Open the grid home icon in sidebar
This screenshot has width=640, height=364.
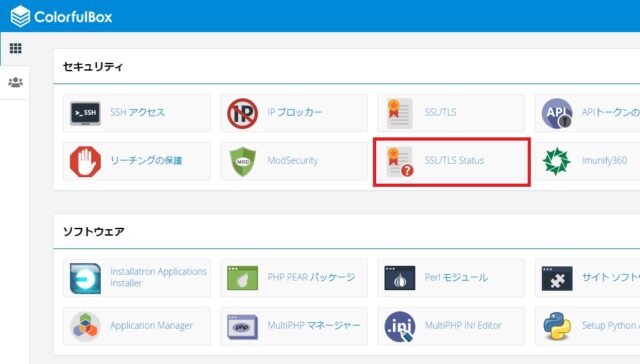[16, 48]
